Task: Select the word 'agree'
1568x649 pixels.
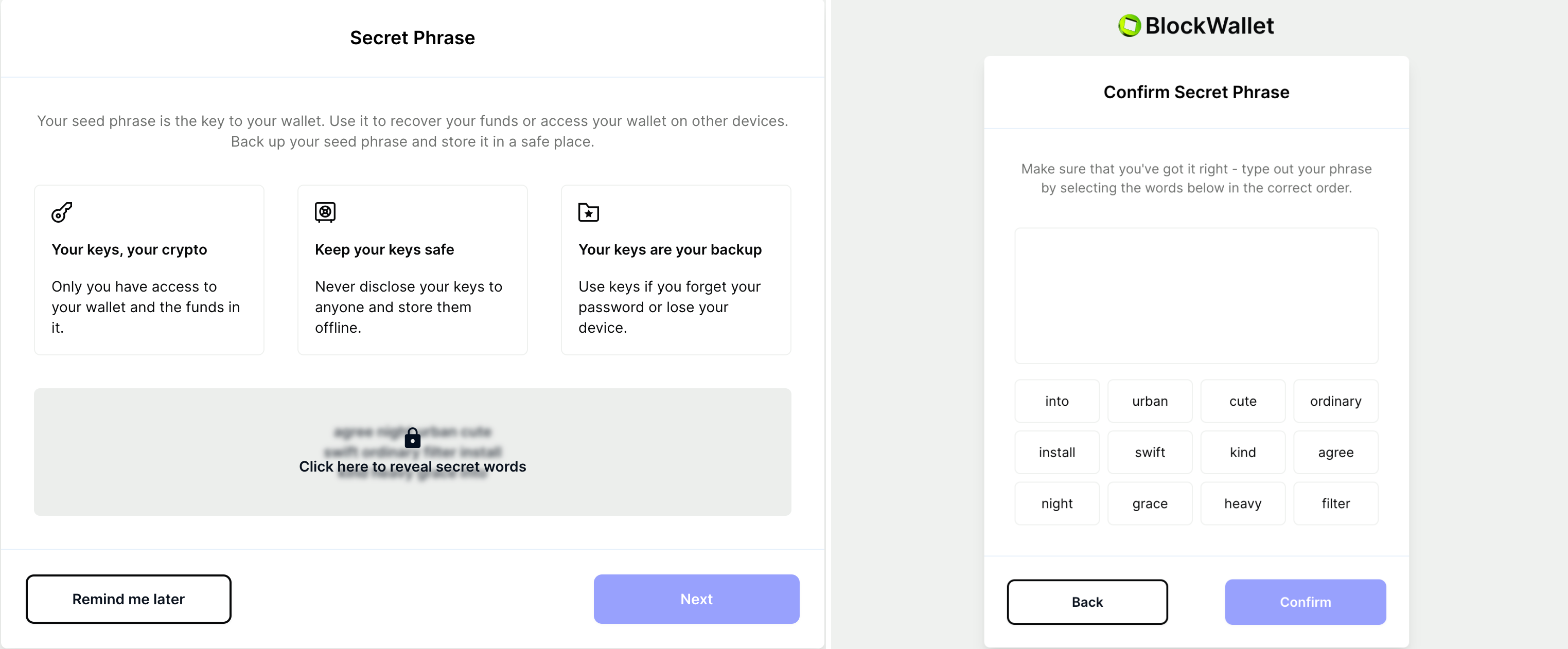Action: click(x=1335, y=452)
